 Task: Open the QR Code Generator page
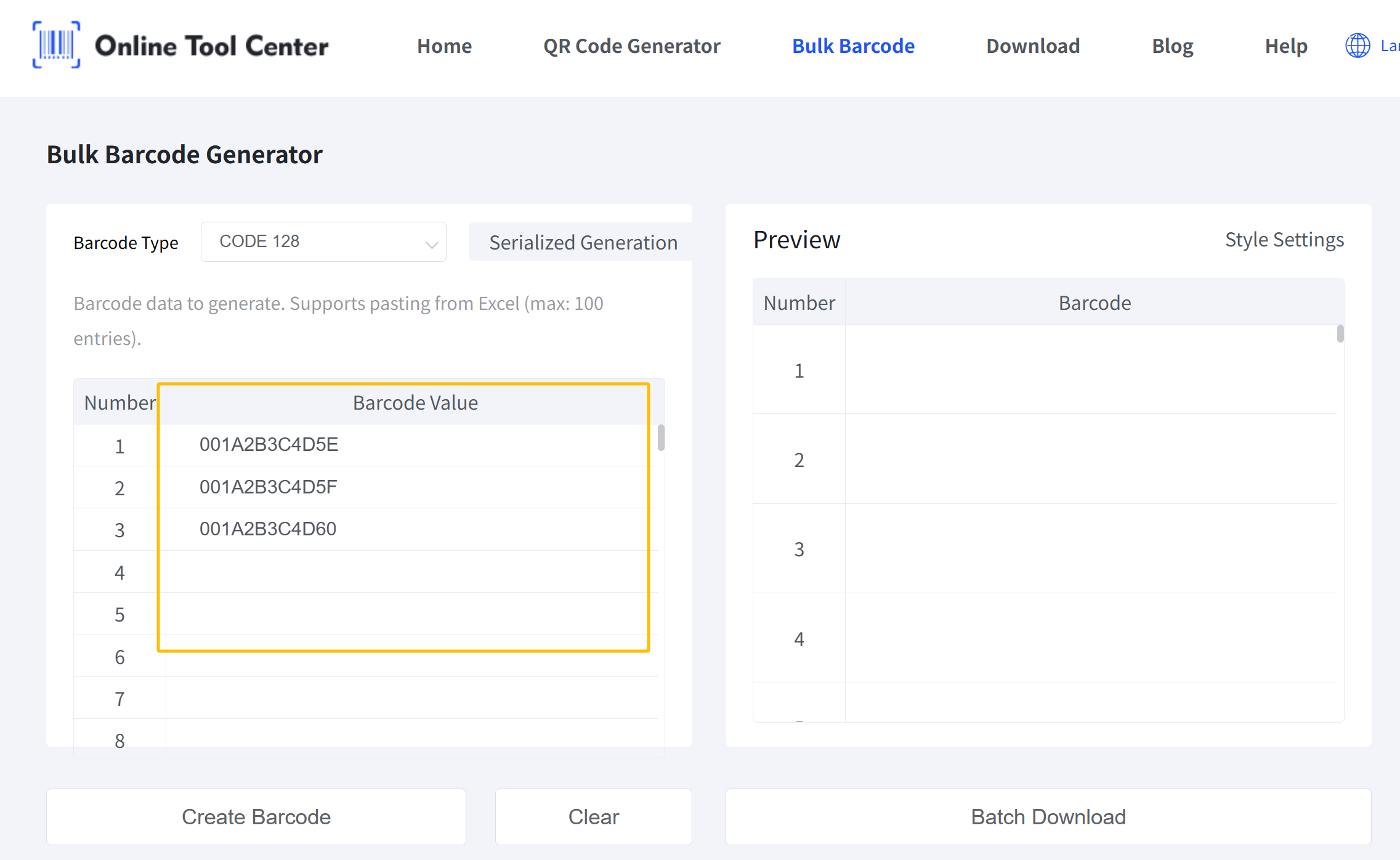coord(631,46)
